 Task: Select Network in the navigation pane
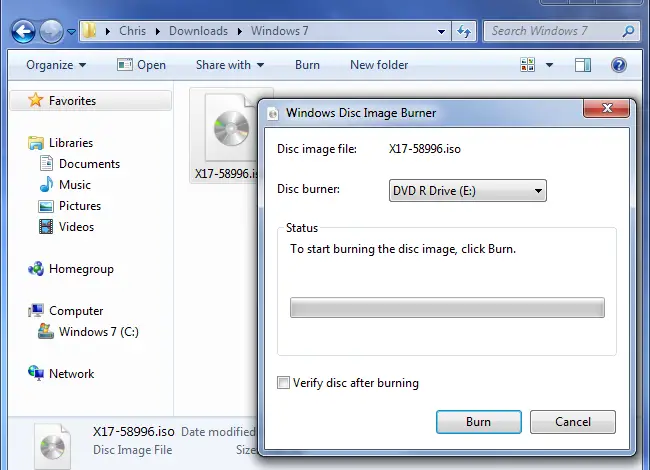pyautogui.click(x=71, y=374)
